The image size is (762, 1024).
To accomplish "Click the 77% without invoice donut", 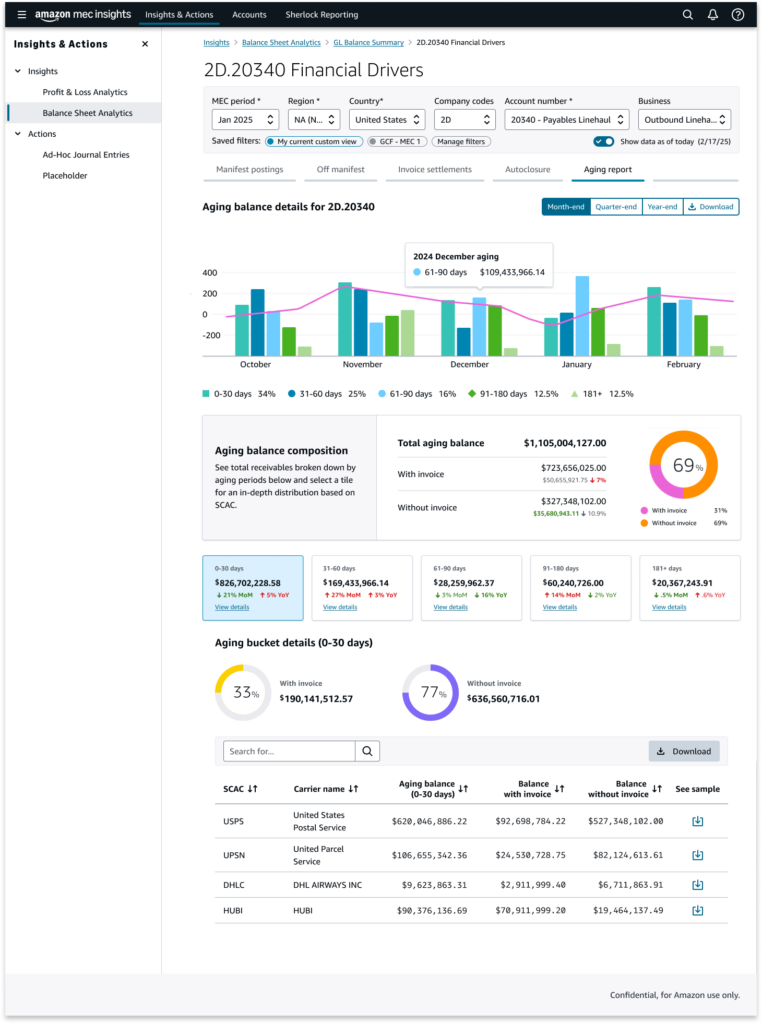I will [430, 692].
